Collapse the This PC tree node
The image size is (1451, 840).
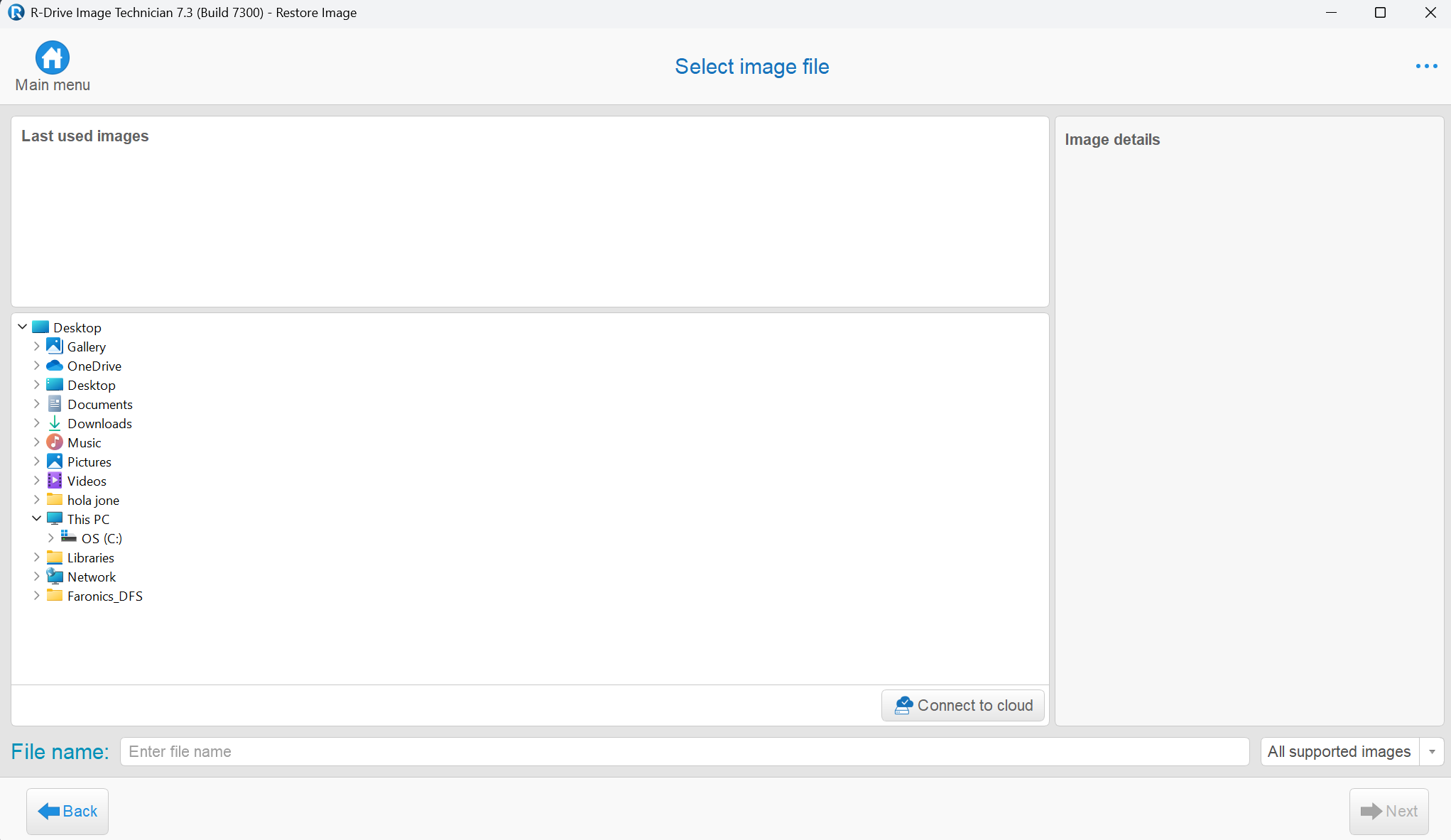tap(37, 518)
